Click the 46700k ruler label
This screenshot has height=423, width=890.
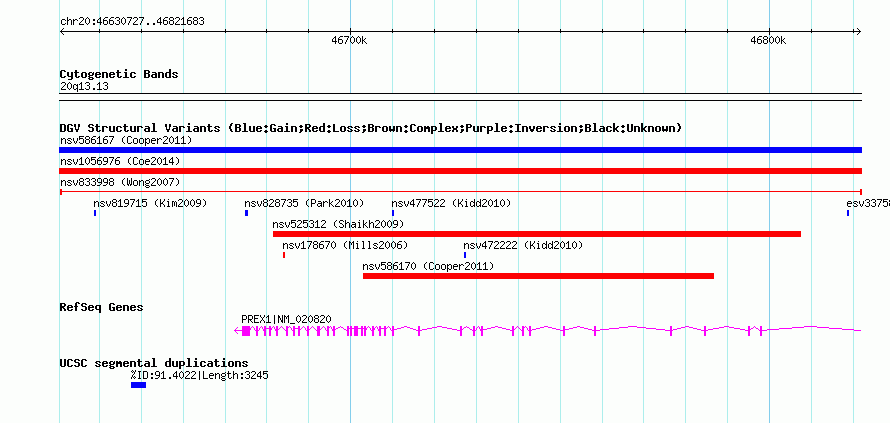pyautogui.click(x=349, y=40)
